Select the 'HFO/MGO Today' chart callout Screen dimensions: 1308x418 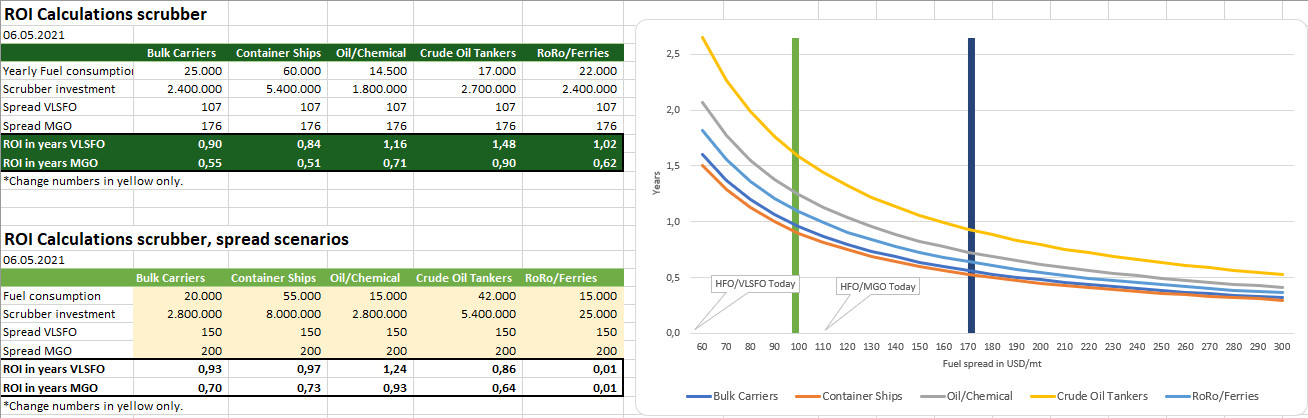pos(878,286)
